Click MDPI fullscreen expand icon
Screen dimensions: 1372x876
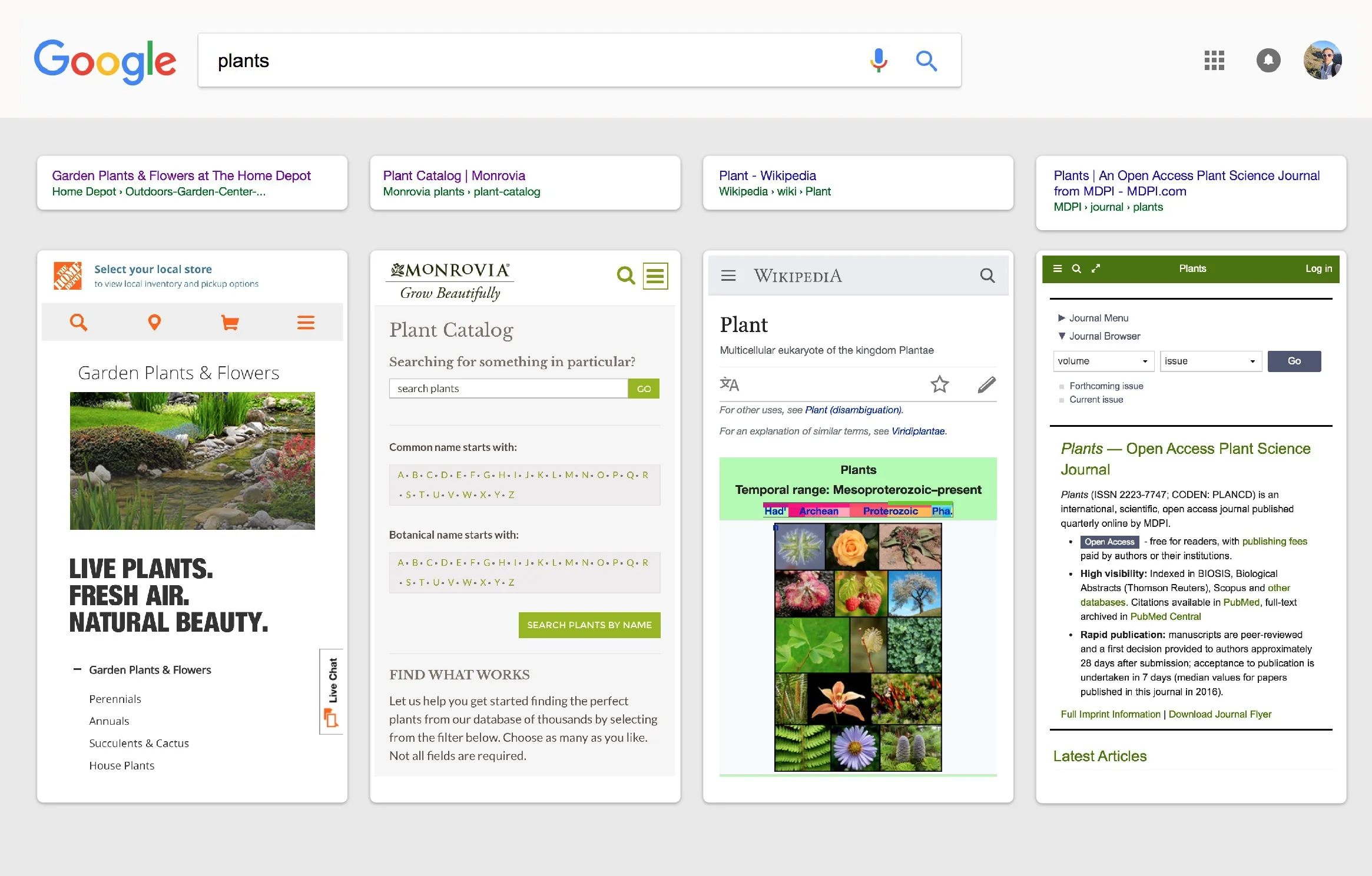point(1096,268)
